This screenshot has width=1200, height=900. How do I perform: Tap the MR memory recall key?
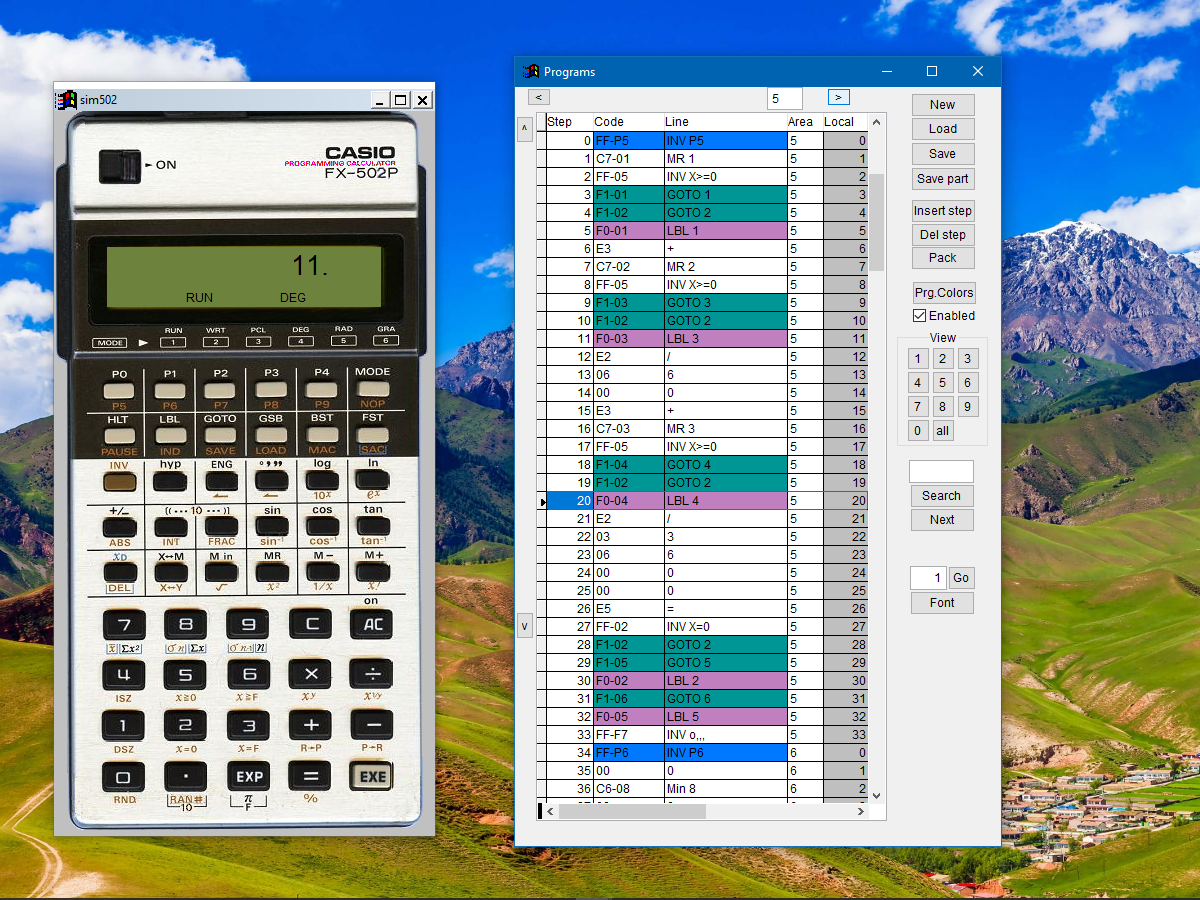click(271, 573)
